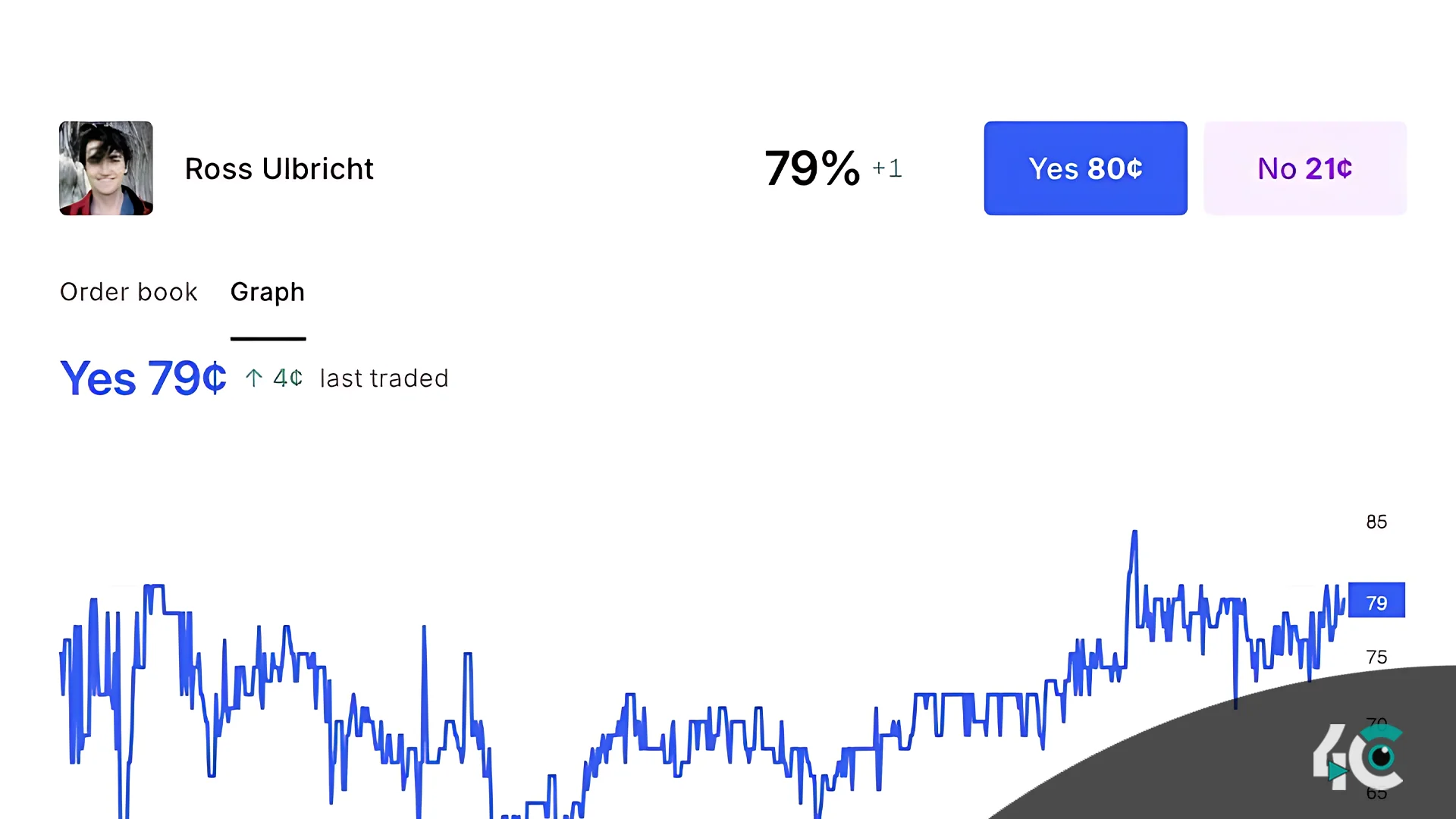Click the highest peak on the price graph
1456x819 pixels.
[1134, 534]
